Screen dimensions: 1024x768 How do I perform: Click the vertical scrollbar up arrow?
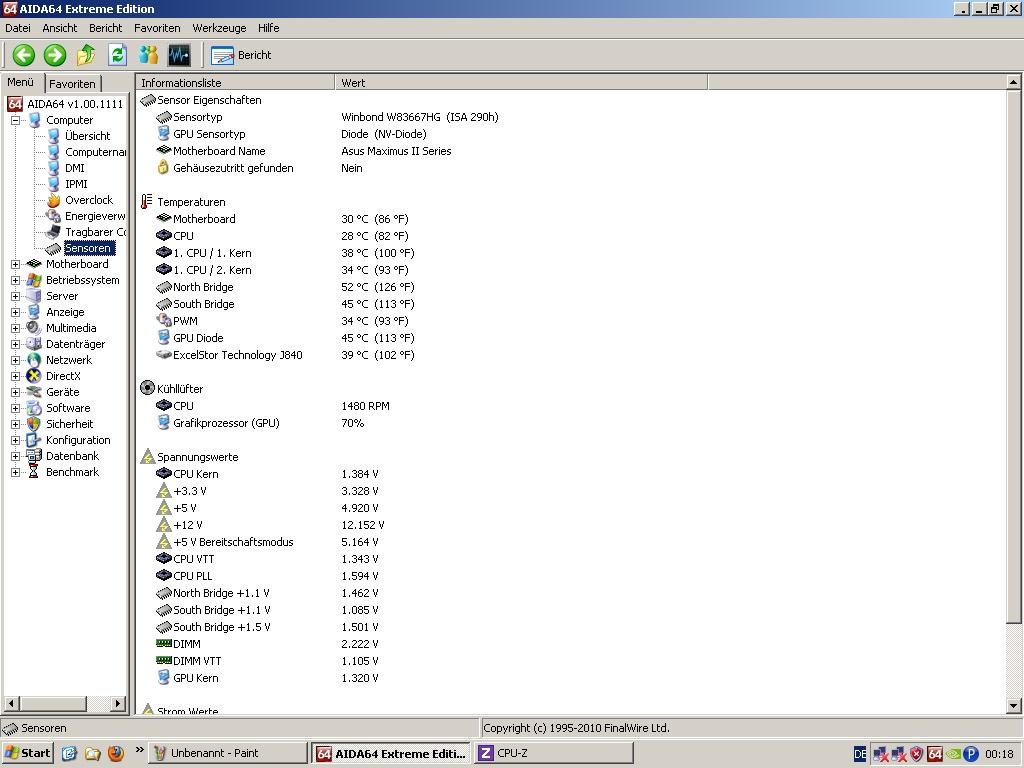tap(1013, 82)
